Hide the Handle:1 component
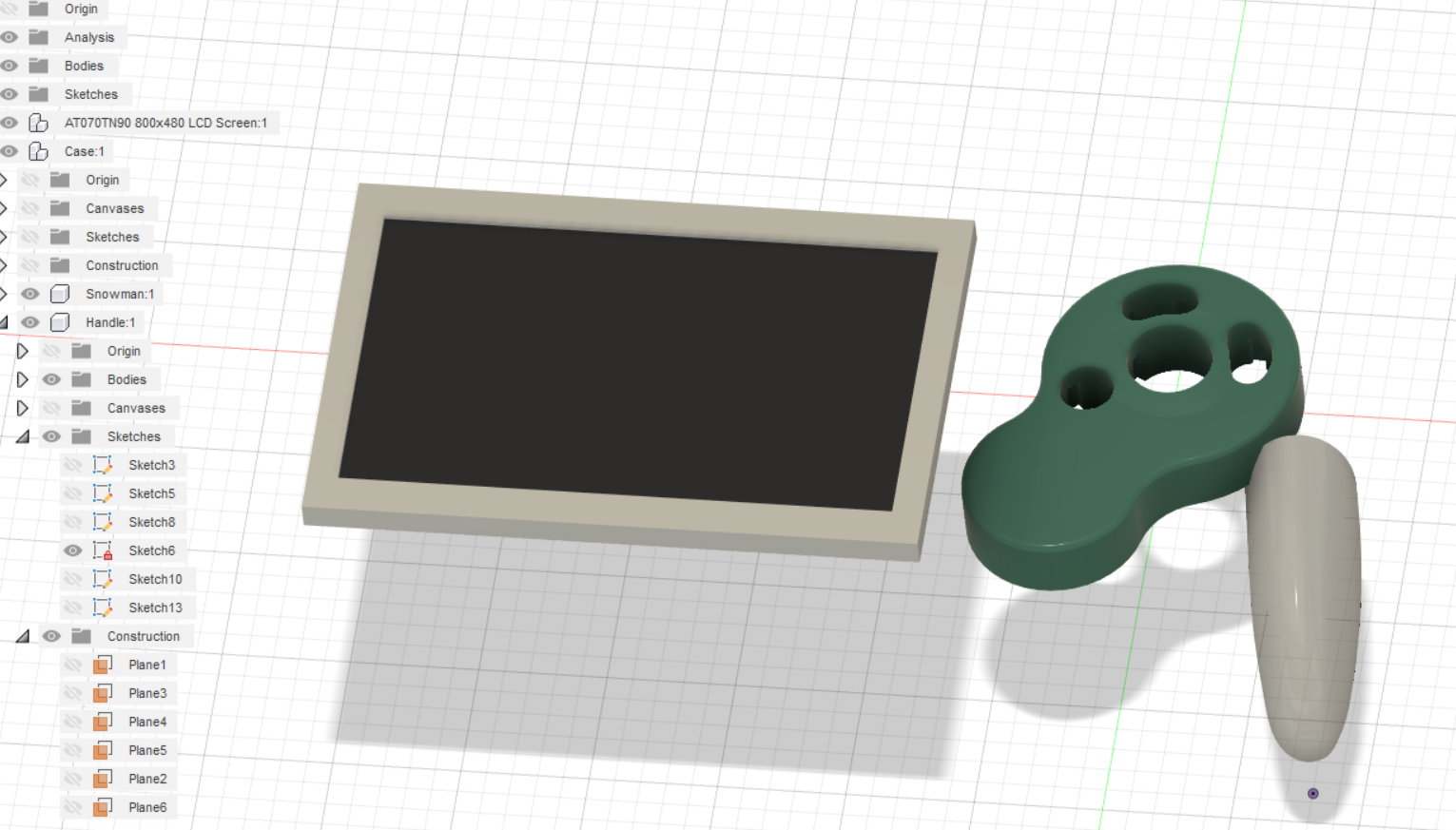 coord(30,322)
